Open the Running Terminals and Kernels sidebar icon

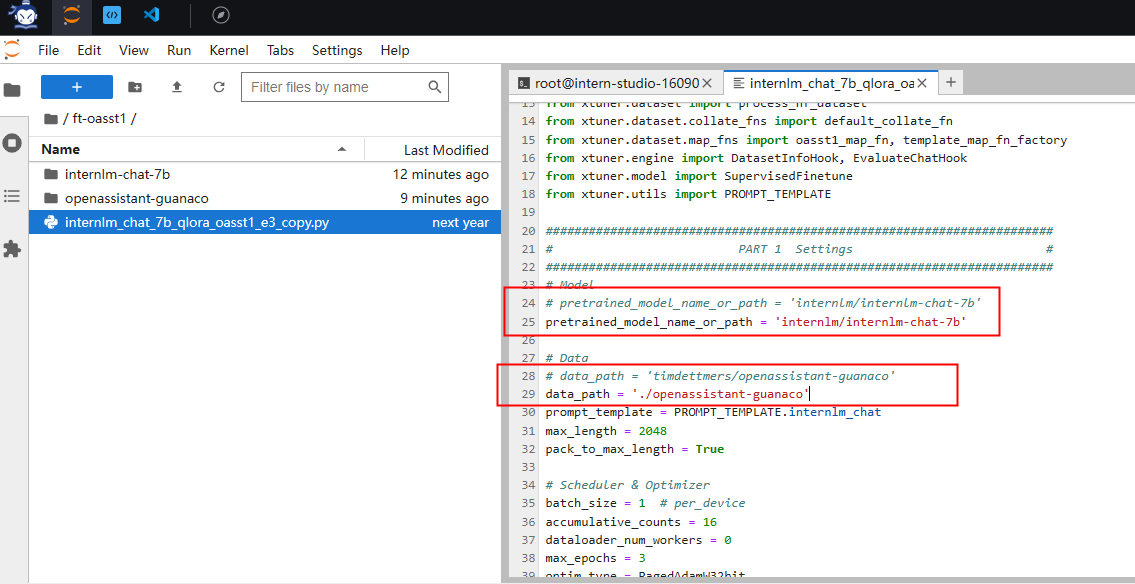[x=12, y=143]
